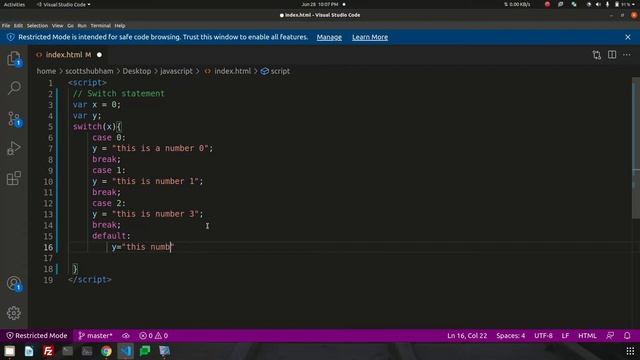This screenshot has width=640, height=360.
Task: Open the document editor dock icon
Action: coord(29,351)
